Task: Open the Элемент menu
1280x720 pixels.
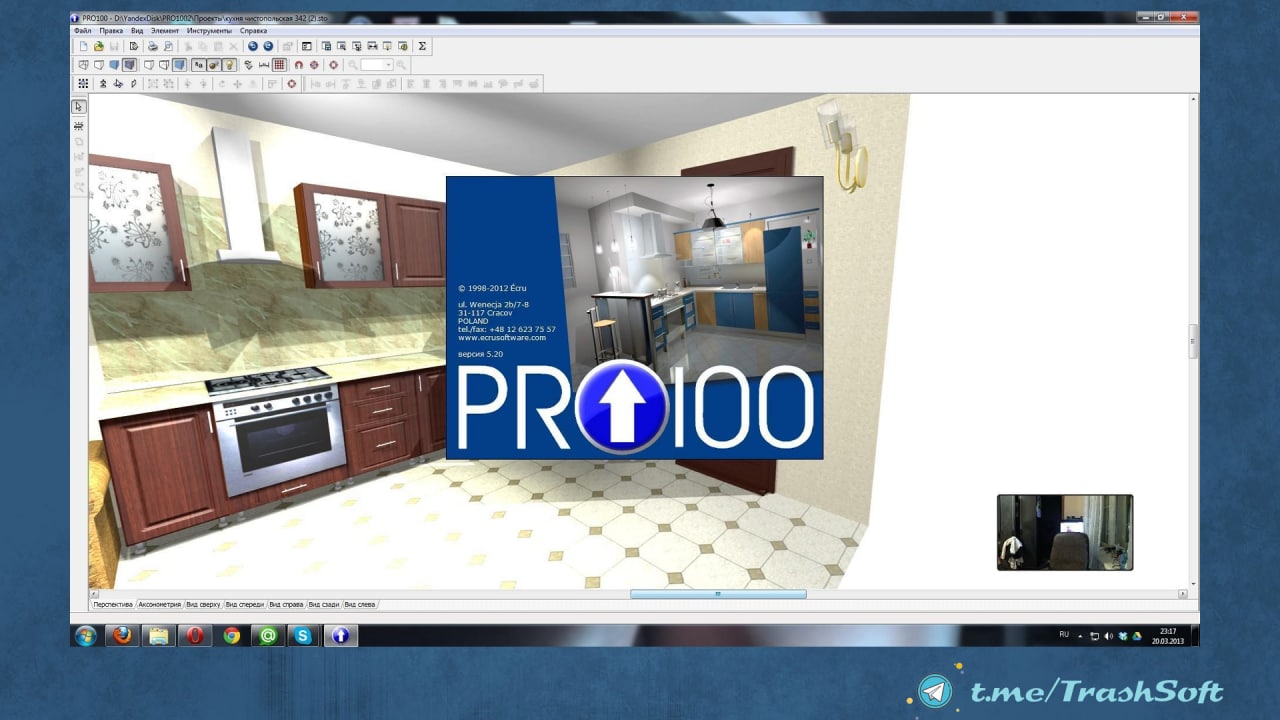Action: point(165,31)
